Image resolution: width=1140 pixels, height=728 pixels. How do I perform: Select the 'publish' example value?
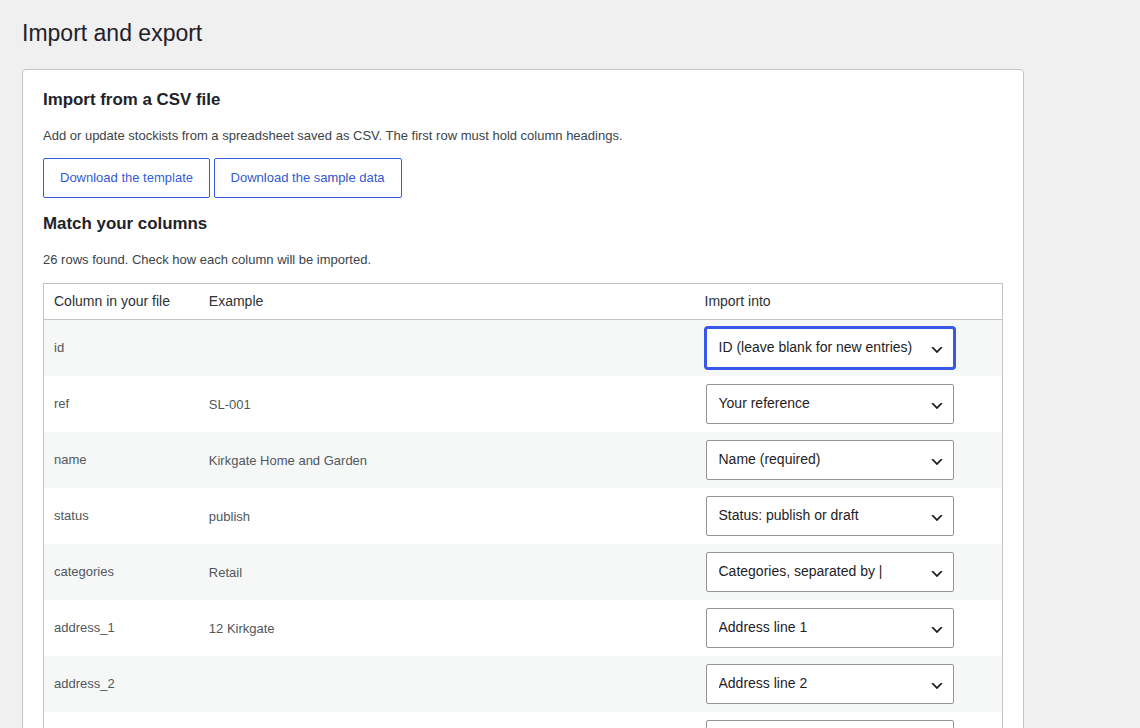tap(229, 516)
